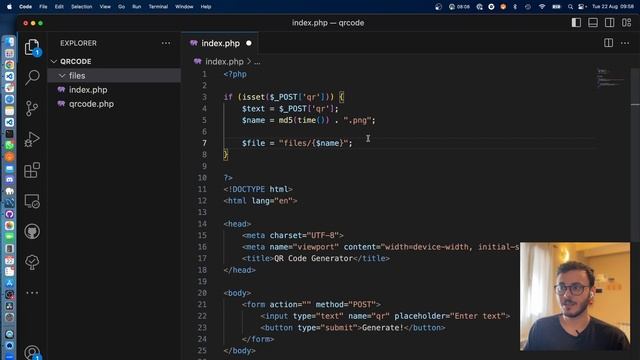
Task: Click the date and time in the menu bar
Action: (x=613, y=7)
